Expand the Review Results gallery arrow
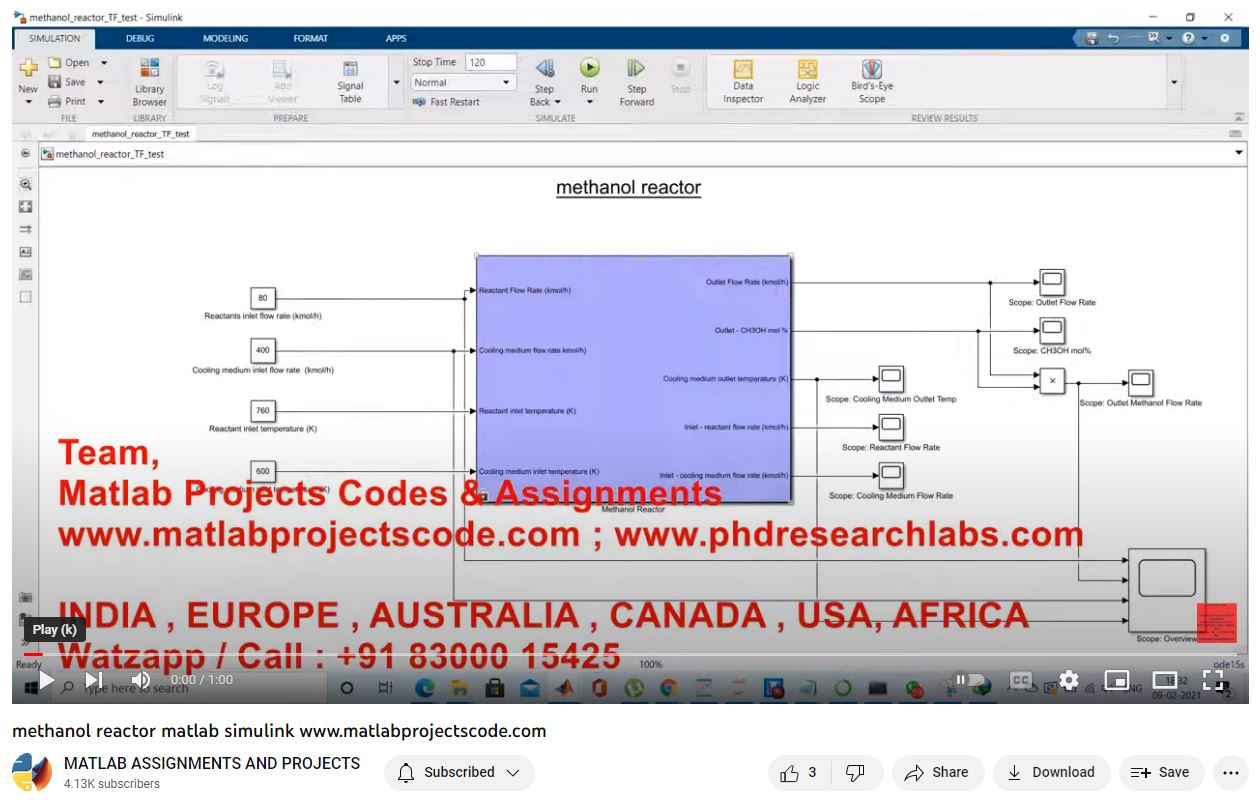The width and height of the screenshot is (1259, 804). point(1174,82)
